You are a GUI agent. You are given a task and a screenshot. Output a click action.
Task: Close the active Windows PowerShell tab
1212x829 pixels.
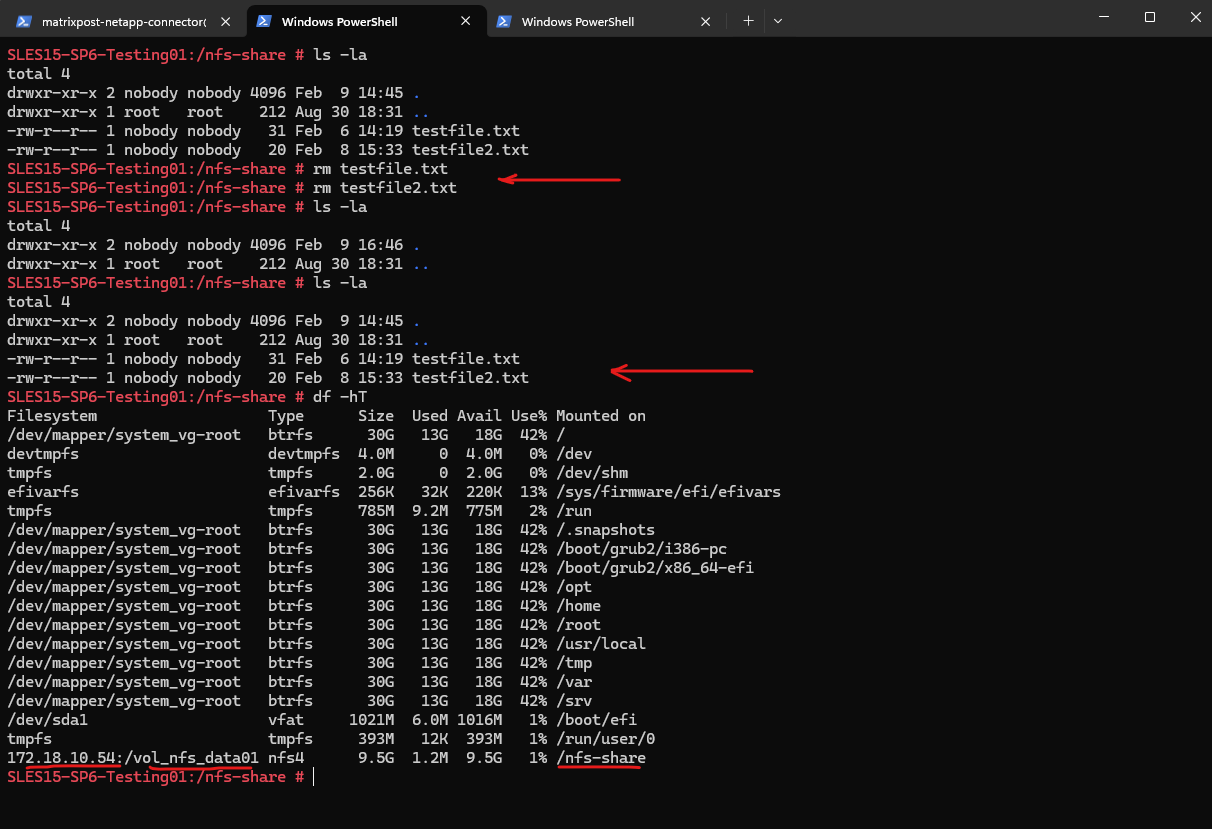tap(466, 21)
